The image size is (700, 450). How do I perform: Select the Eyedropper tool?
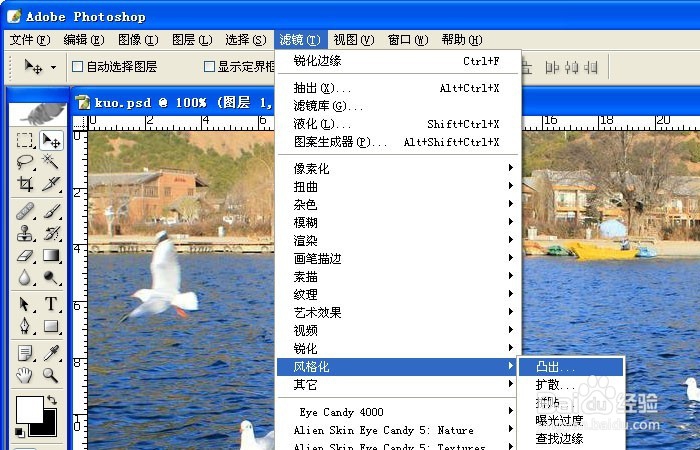pos(51,353)
